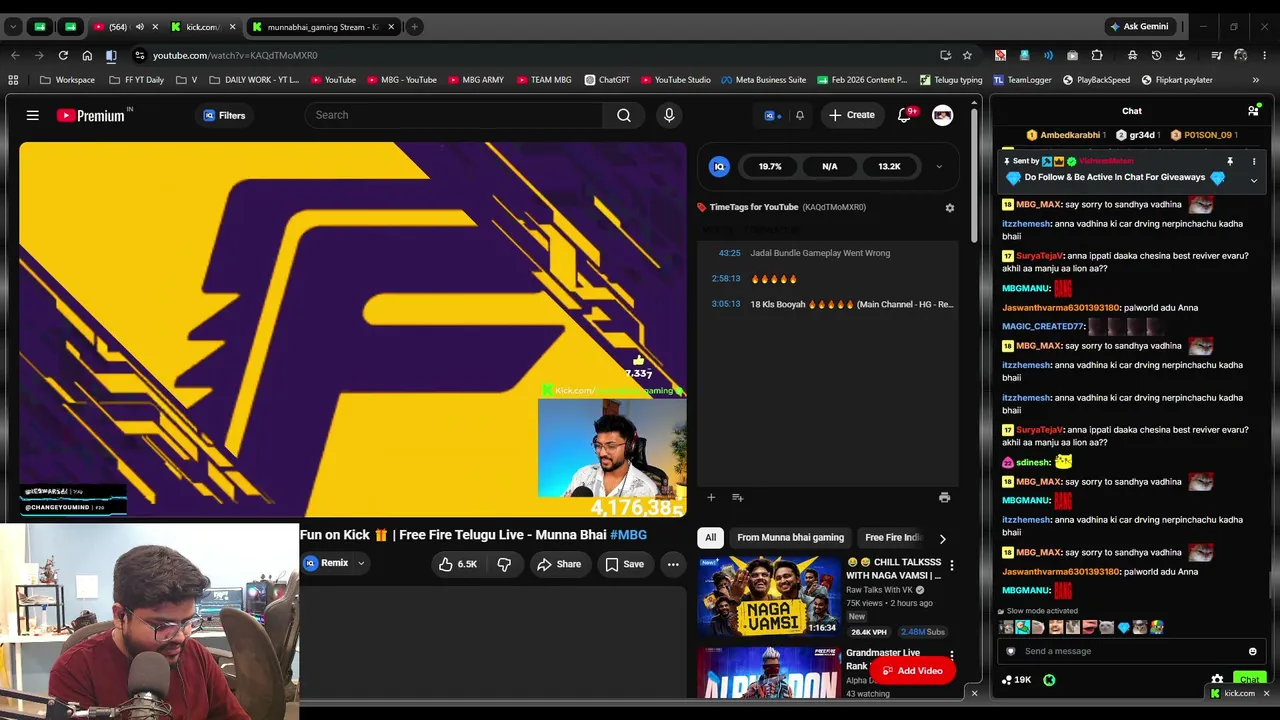Open Kick chat users list icon
The width and height of the screenshot is (1280, 720).
1253,111
